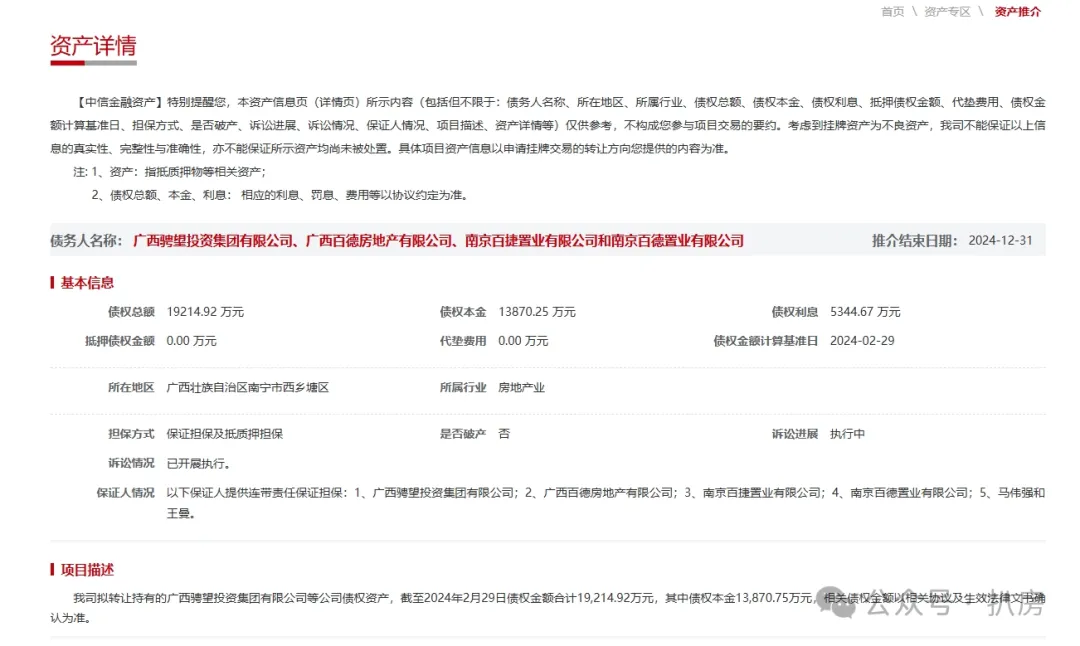Click the 代垫费用 value 0.00 万元
Viewport: 1080px width, 646px height.
pyautogui.click(x=523, y=341)
